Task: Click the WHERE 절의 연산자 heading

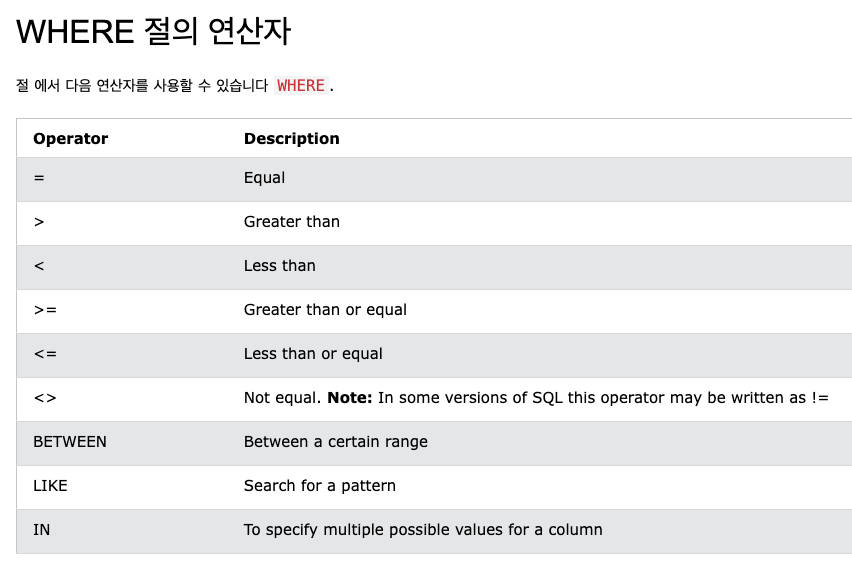Action: 154,32
